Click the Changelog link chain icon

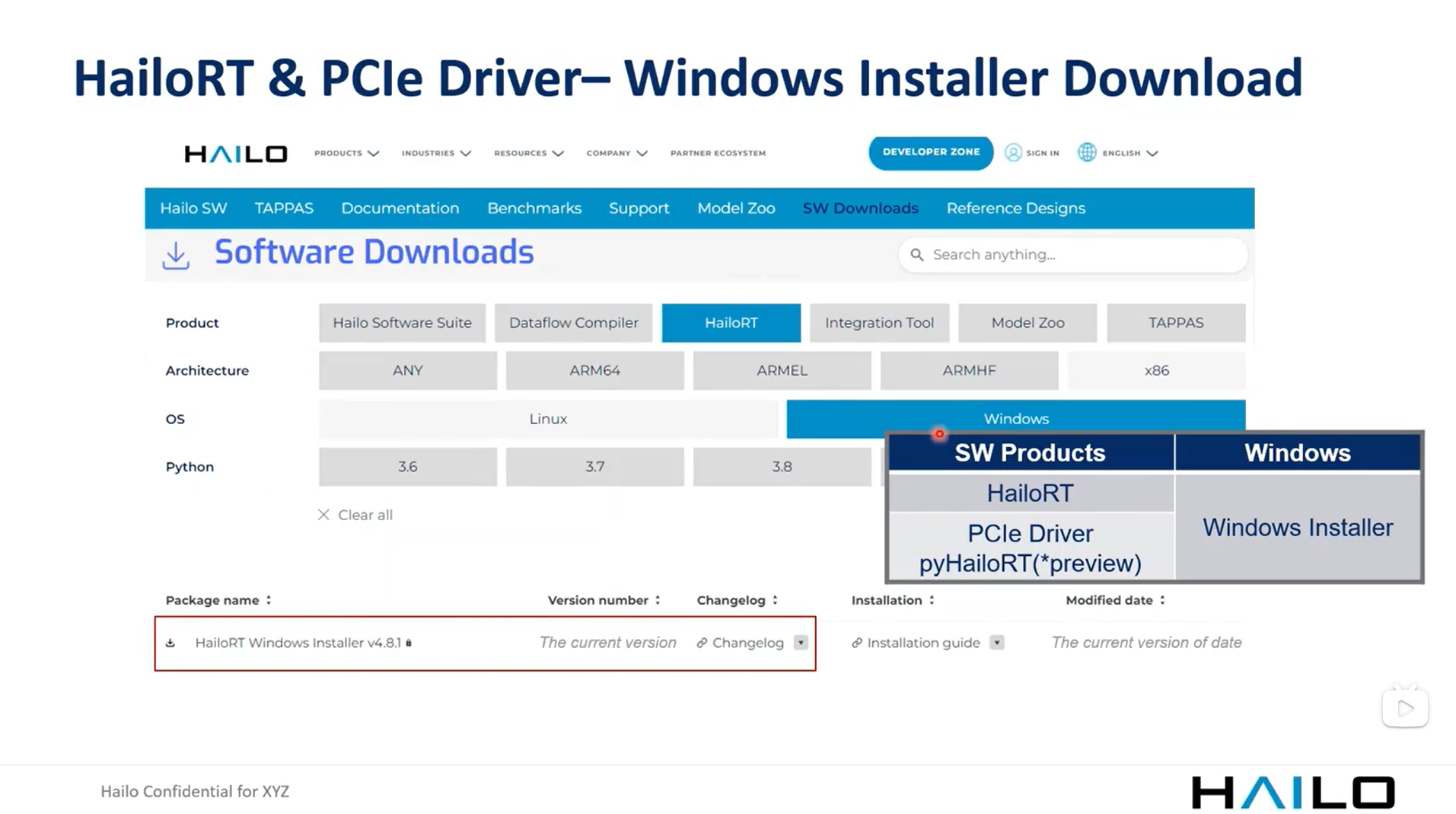coord(702,643)
